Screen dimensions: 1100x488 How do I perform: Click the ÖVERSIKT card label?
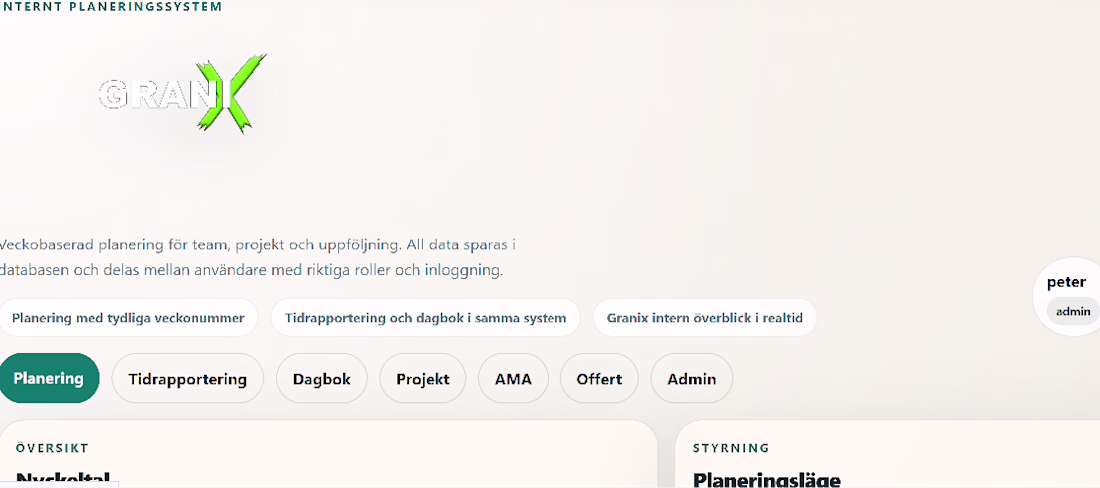click(52, 448)
